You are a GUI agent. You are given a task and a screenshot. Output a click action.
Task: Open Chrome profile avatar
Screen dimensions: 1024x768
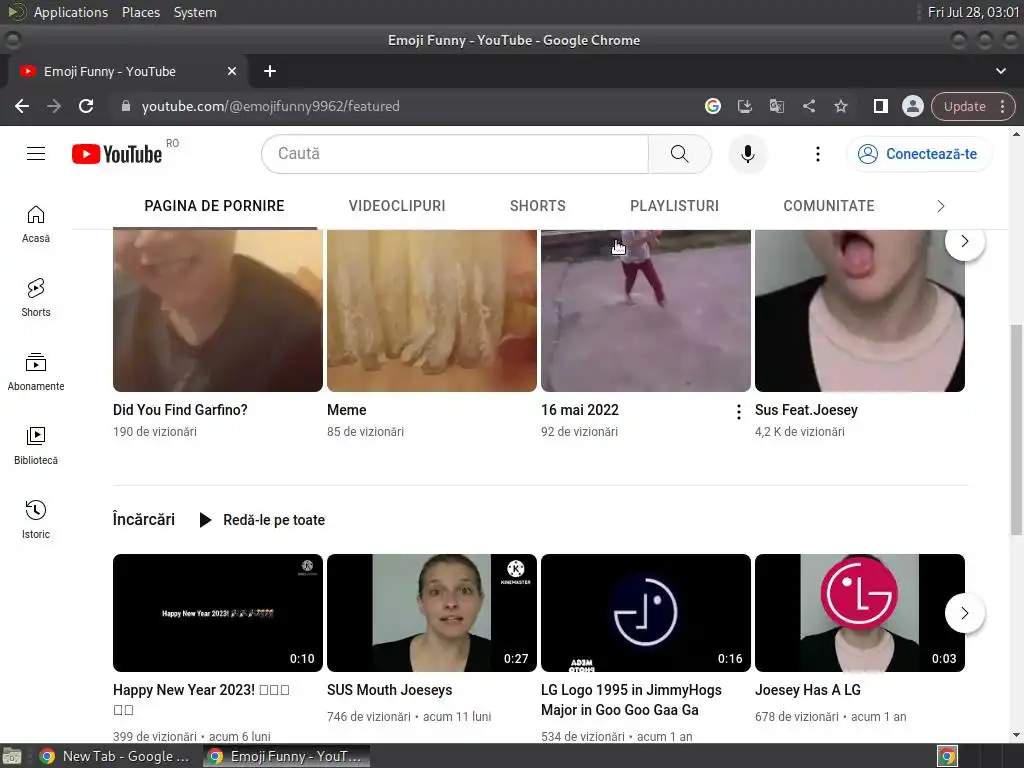click(x=912, y=106)
